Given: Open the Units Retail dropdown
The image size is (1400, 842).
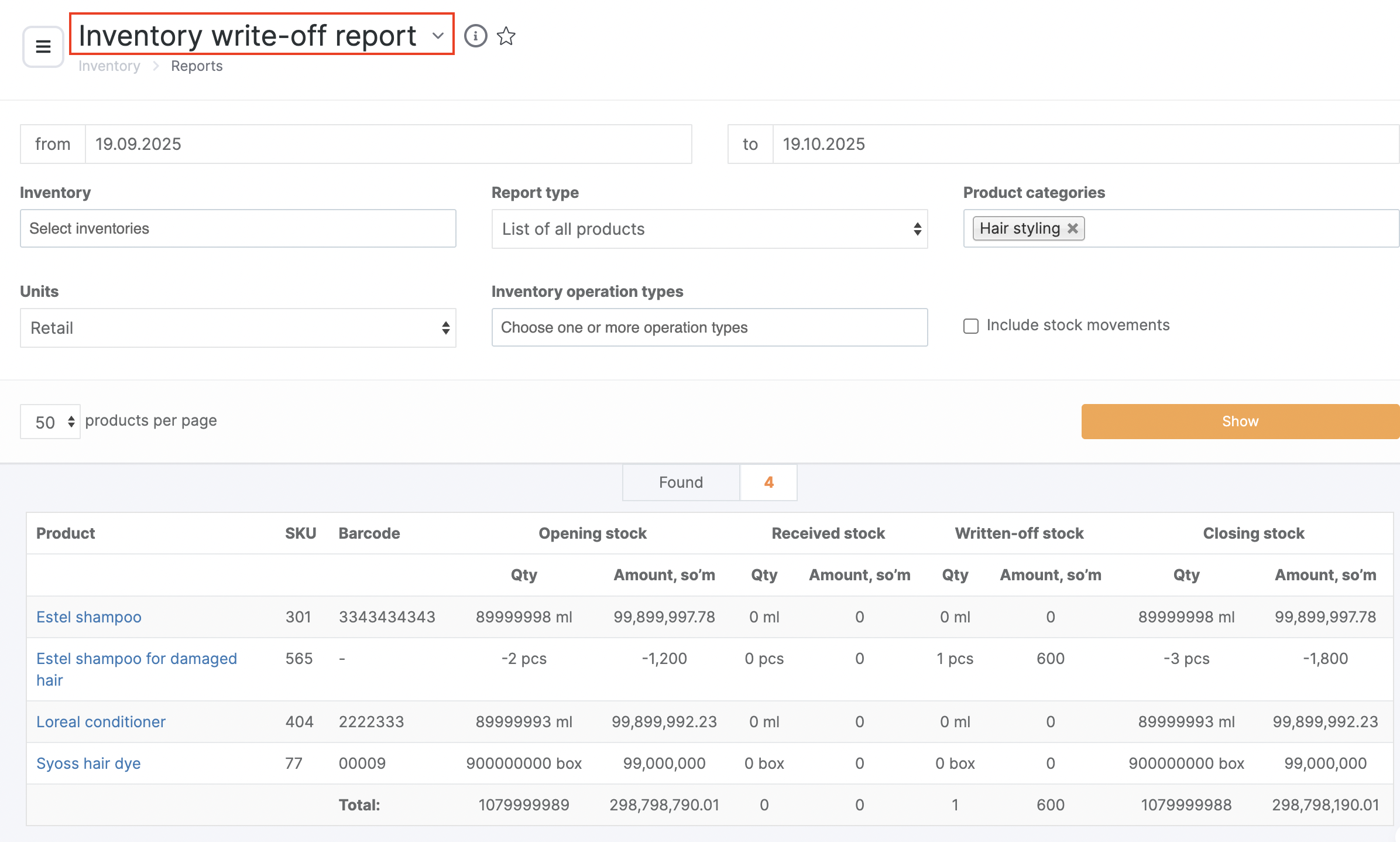Looking at the screenshot, I should [x=238, y=328].
